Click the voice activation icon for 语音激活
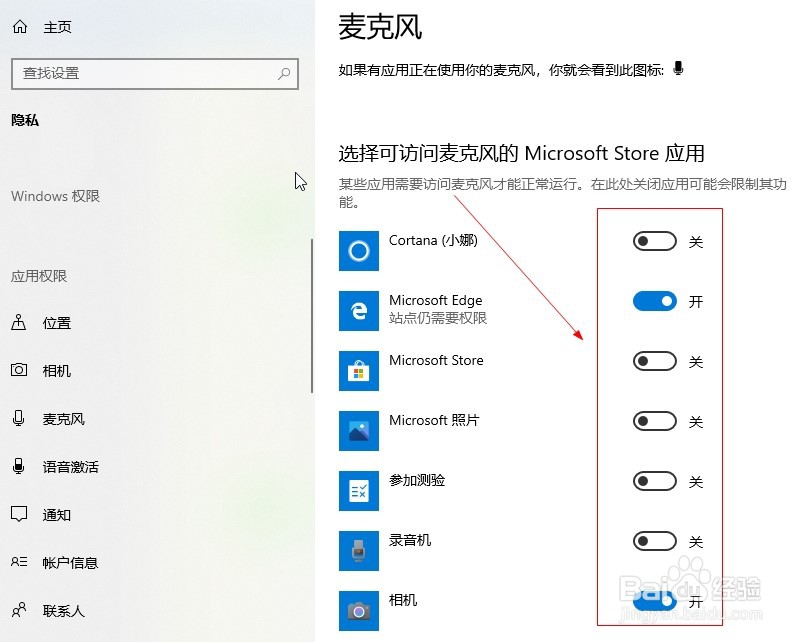Viewport: 807px width, 642px height. pos(19,466)
